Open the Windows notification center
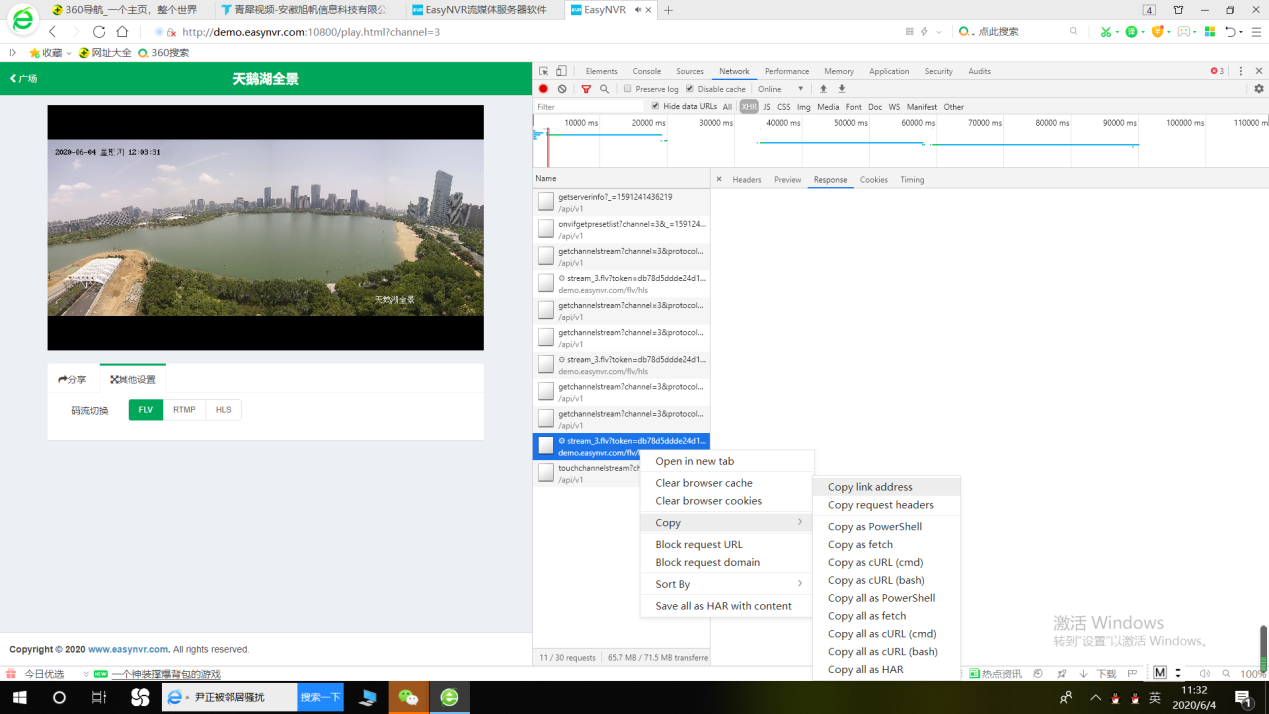The width and height of the screenshot is (1269, 714). 1243,698
